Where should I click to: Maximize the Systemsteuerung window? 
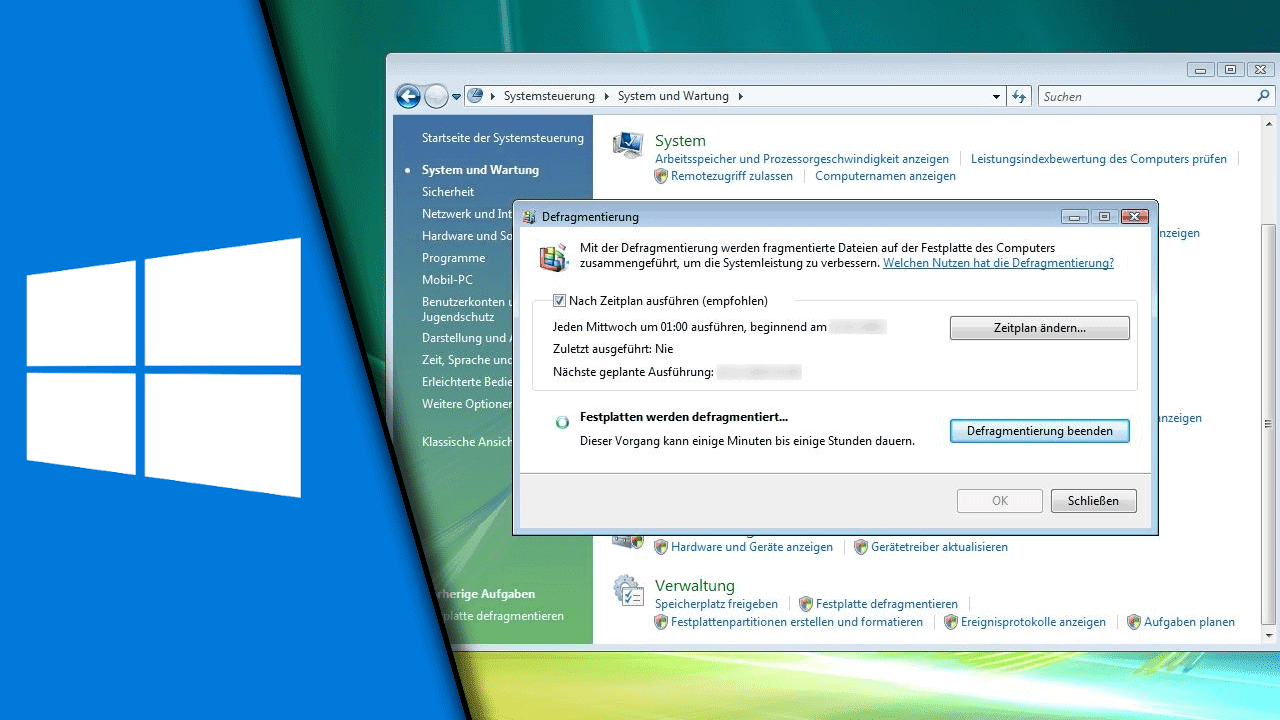1231,69
